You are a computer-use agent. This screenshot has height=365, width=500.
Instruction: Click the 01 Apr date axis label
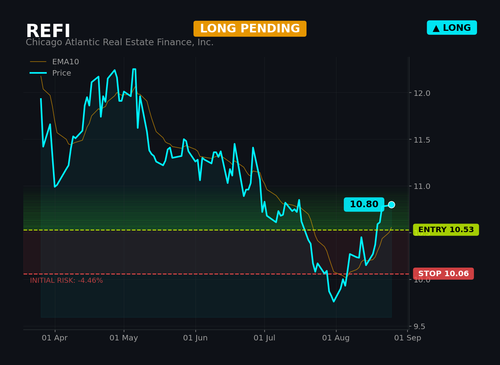point(55,338)
